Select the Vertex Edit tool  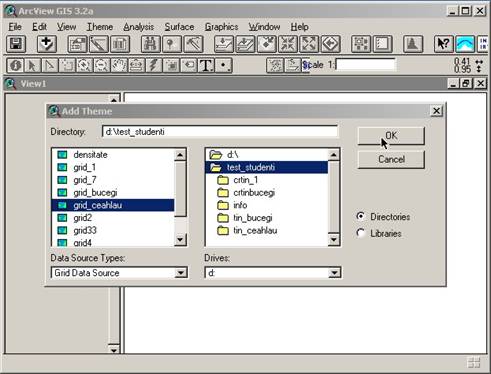[50, 65]
